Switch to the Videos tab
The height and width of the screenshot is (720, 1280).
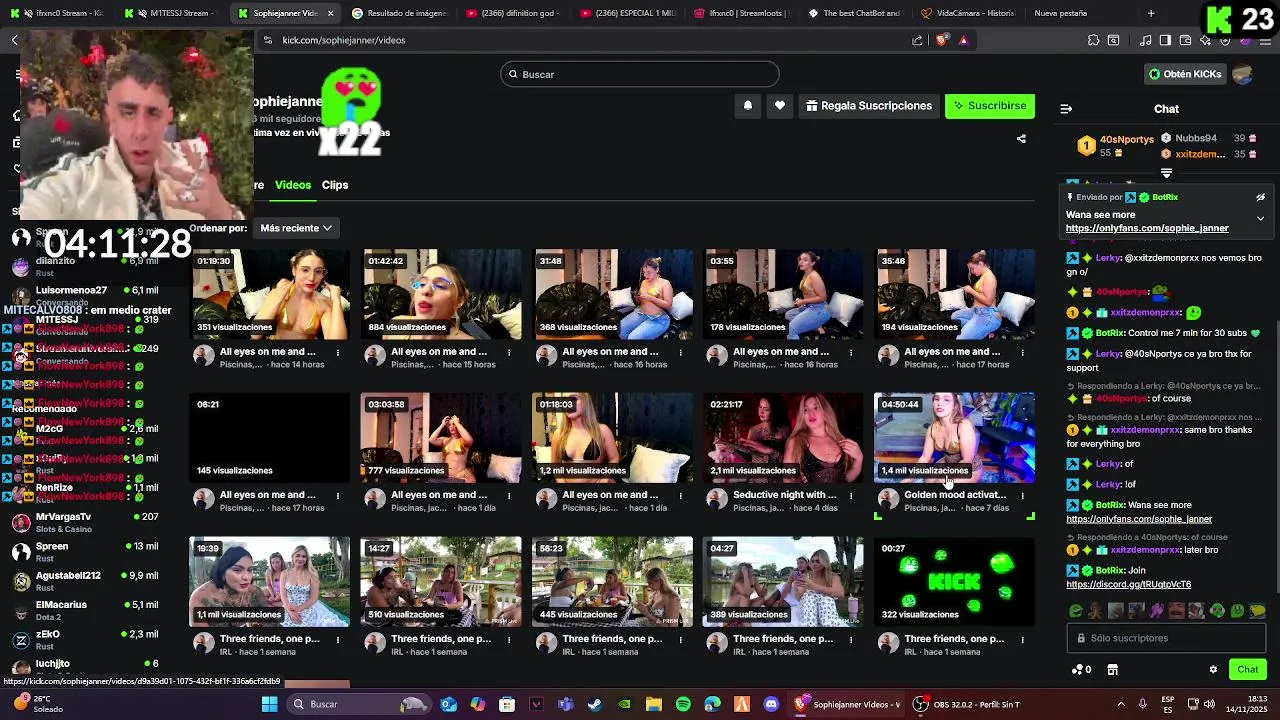point(293,185)
